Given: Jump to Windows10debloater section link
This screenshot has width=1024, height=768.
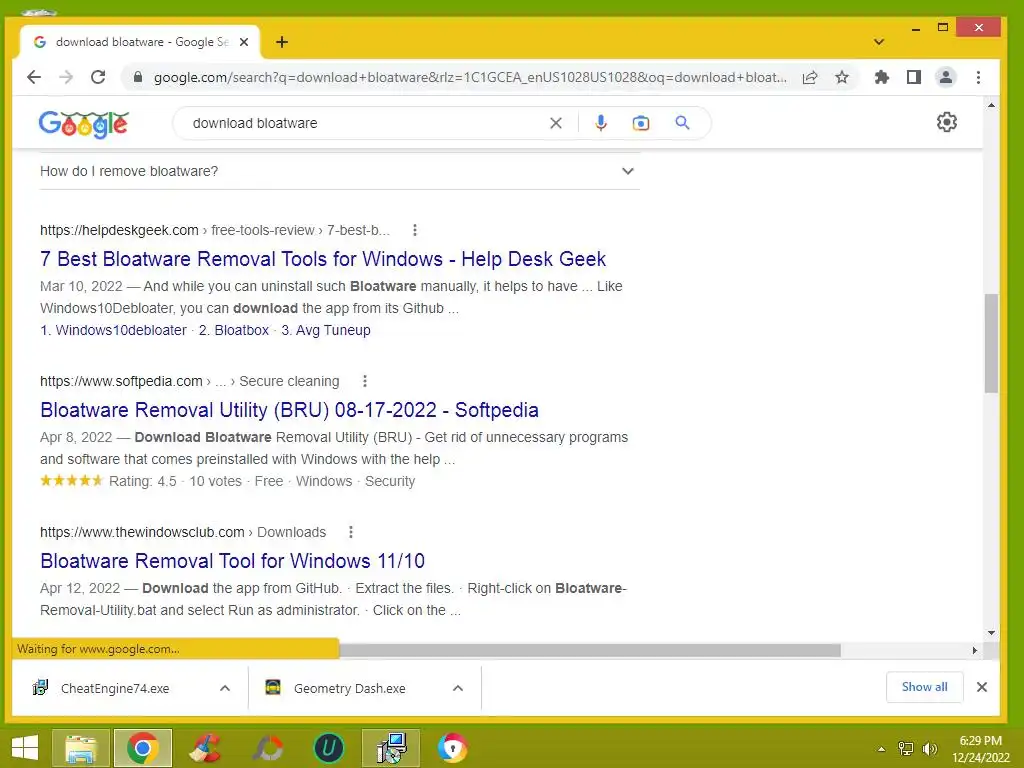Looking at the screenshot, I should coord(114,330).
